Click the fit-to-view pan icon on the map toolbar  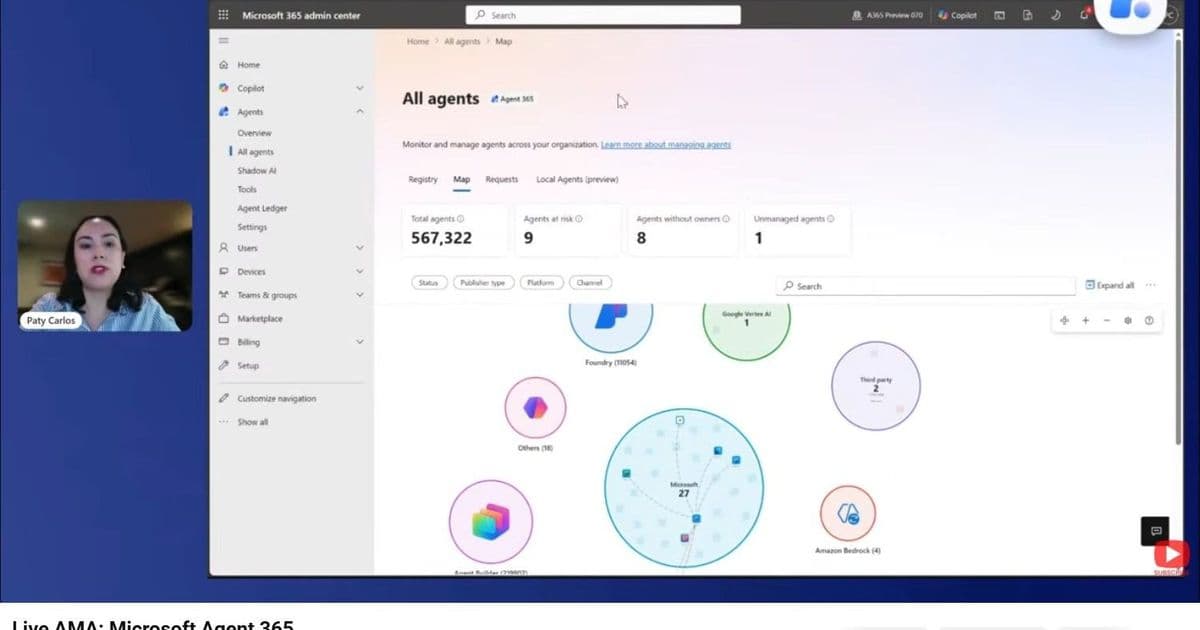tap(1064, 321)
